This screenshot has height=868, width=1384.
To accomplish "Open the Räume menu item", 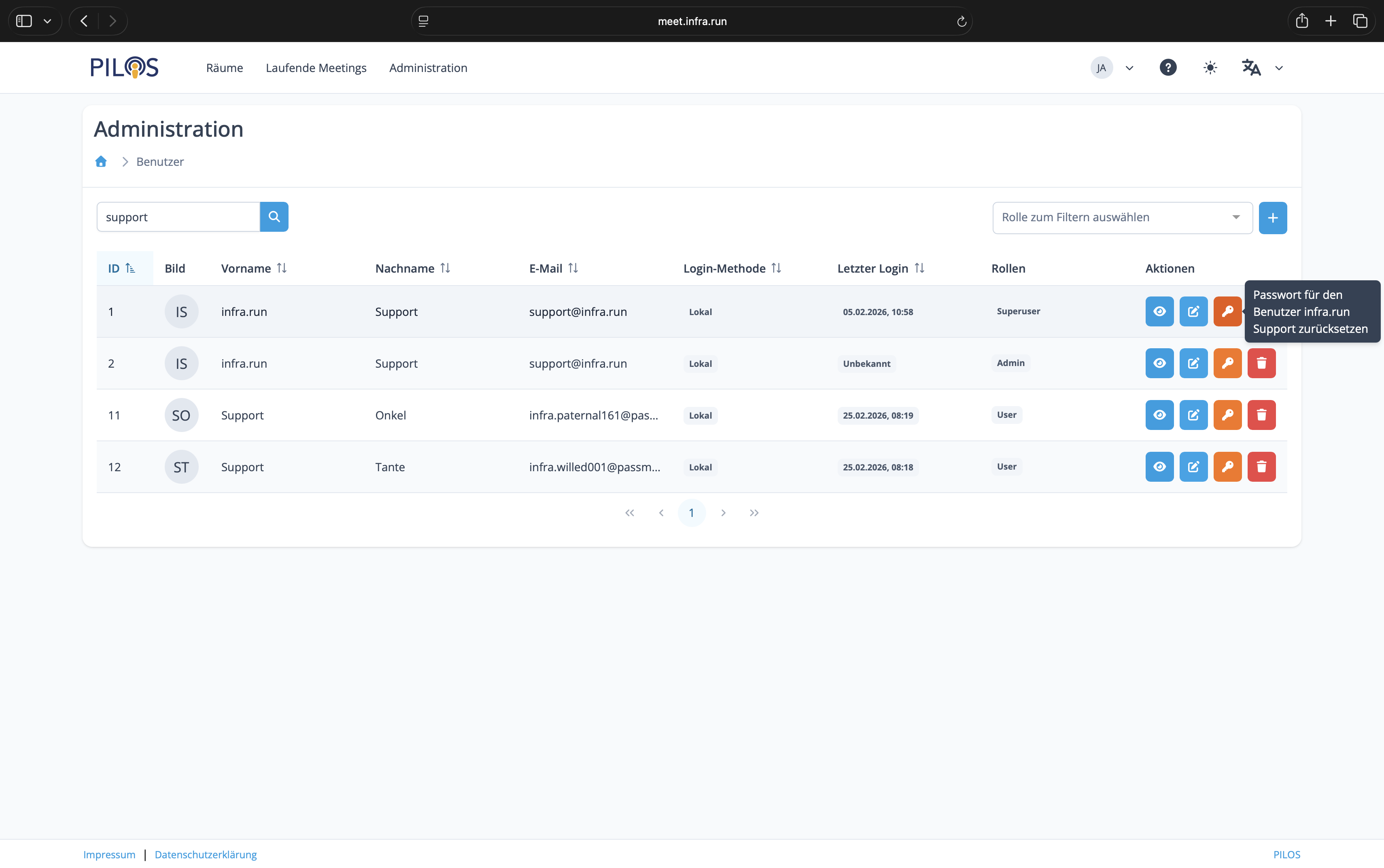I will pyautogui.click(x=225, y=68).
